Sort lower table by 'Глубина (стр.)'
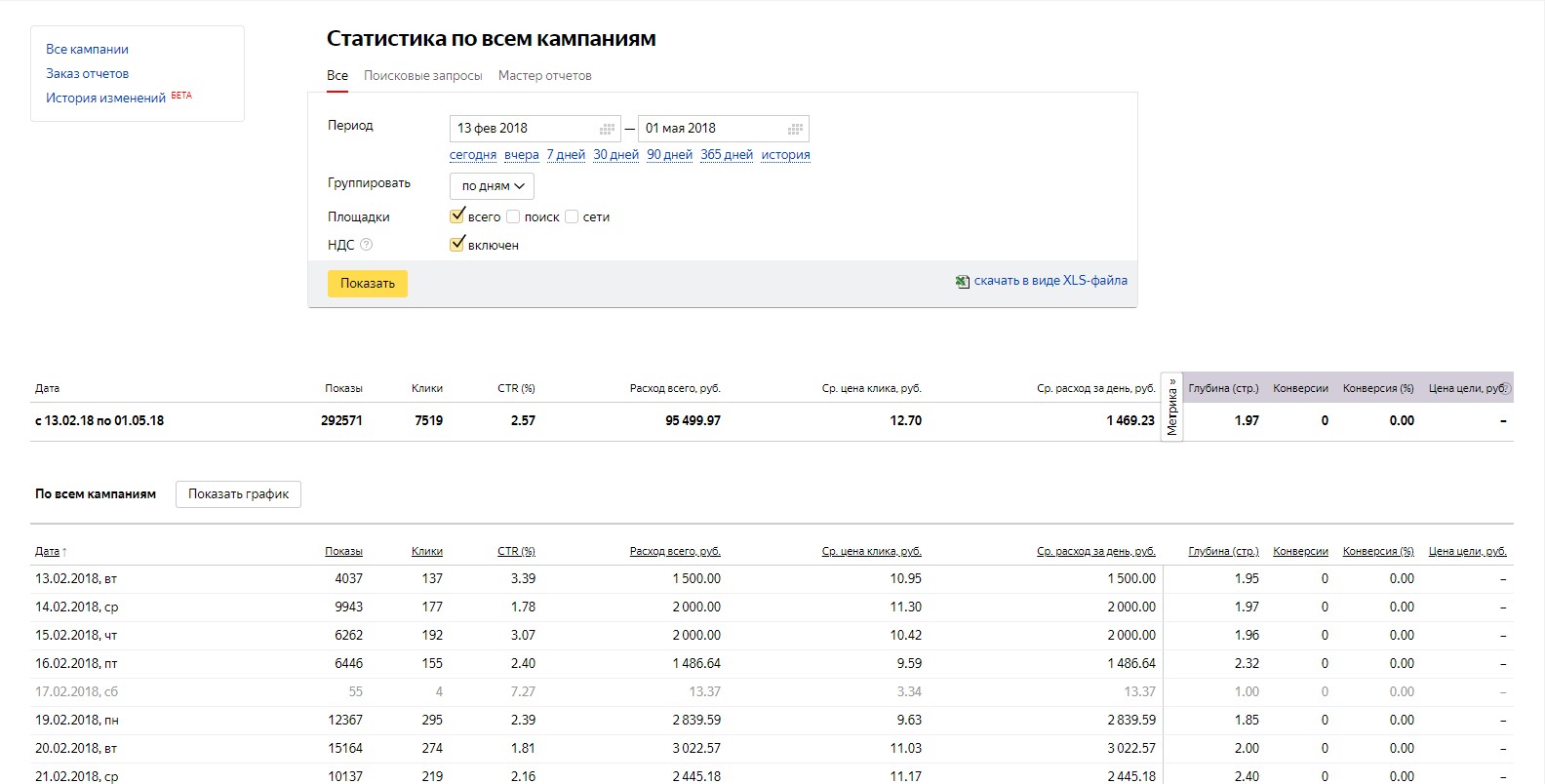Viewport: 1545px width, 784px height. coord(1223,551)
